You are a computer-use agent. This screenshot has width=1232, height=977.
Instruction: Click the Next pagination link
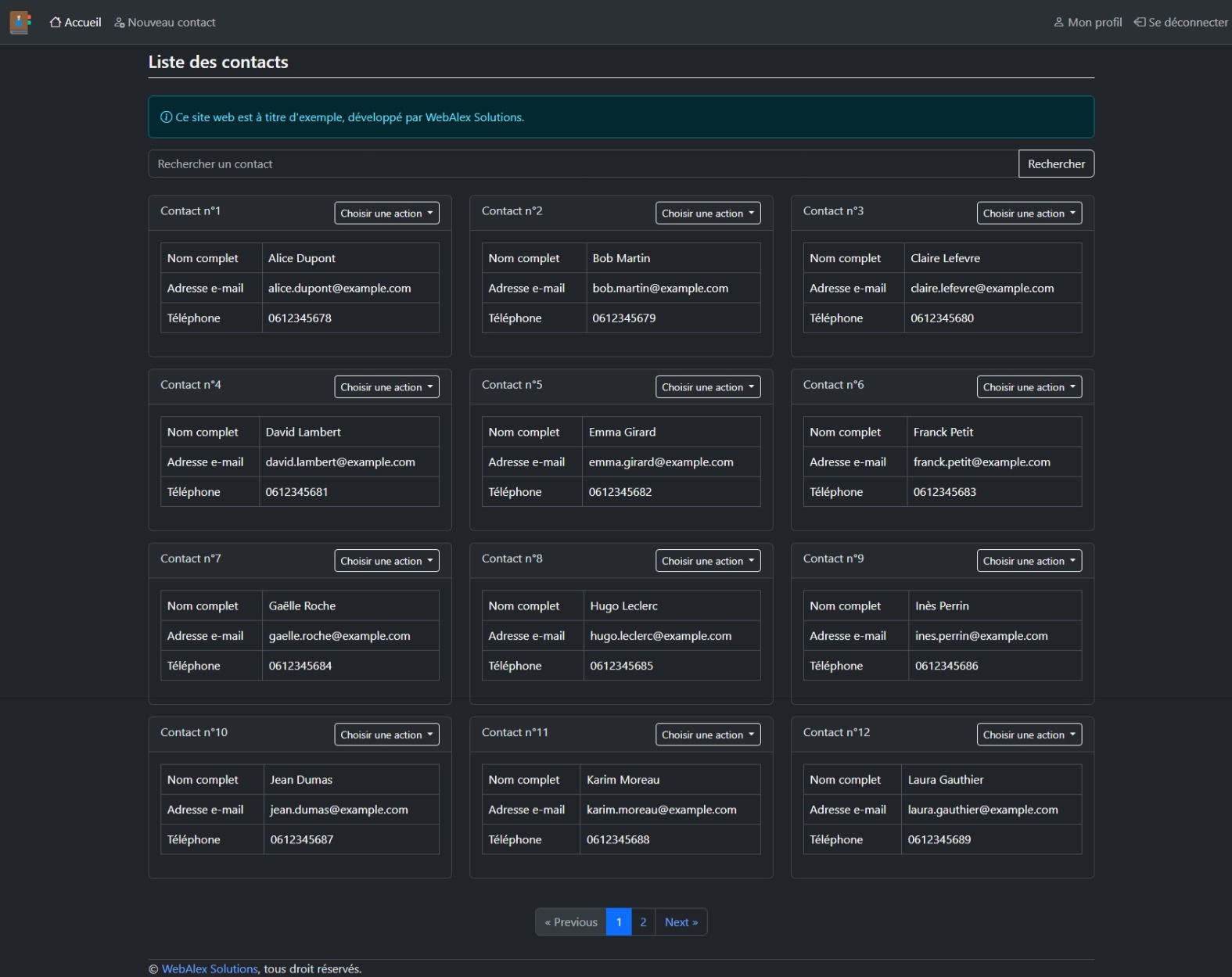point(681,922)
